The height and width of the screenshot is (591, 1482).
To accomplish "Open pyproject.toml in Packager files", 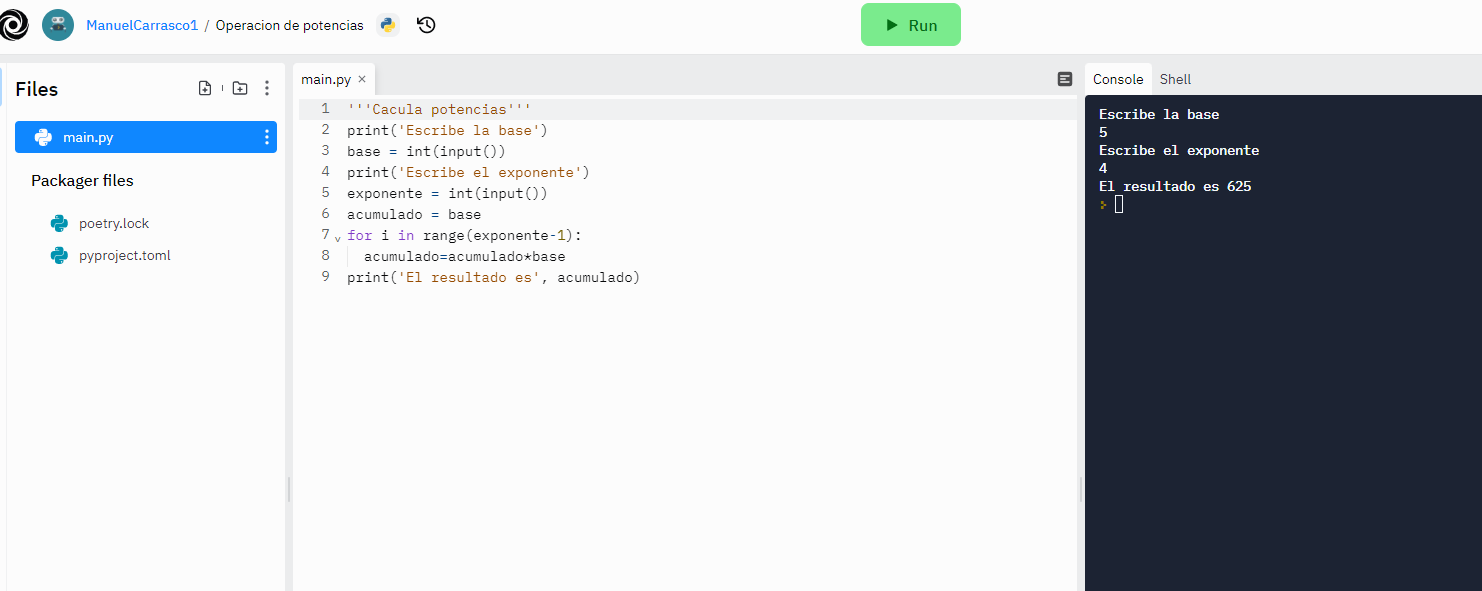I will (125, 255).
